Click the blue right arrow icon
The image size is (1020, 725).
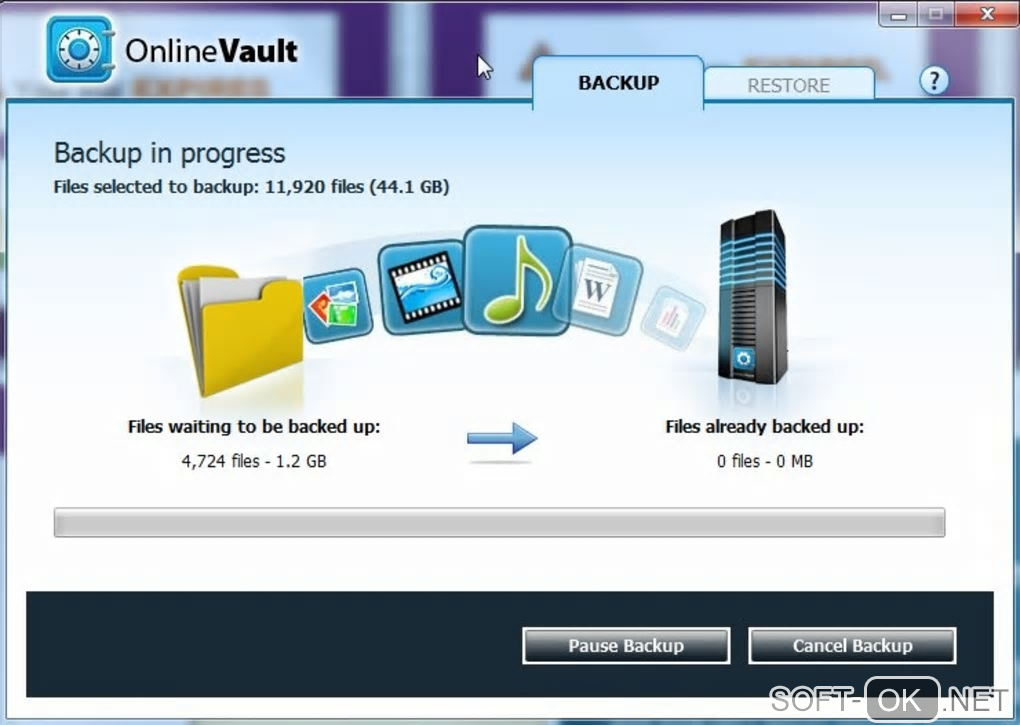(x=502, y=438)
